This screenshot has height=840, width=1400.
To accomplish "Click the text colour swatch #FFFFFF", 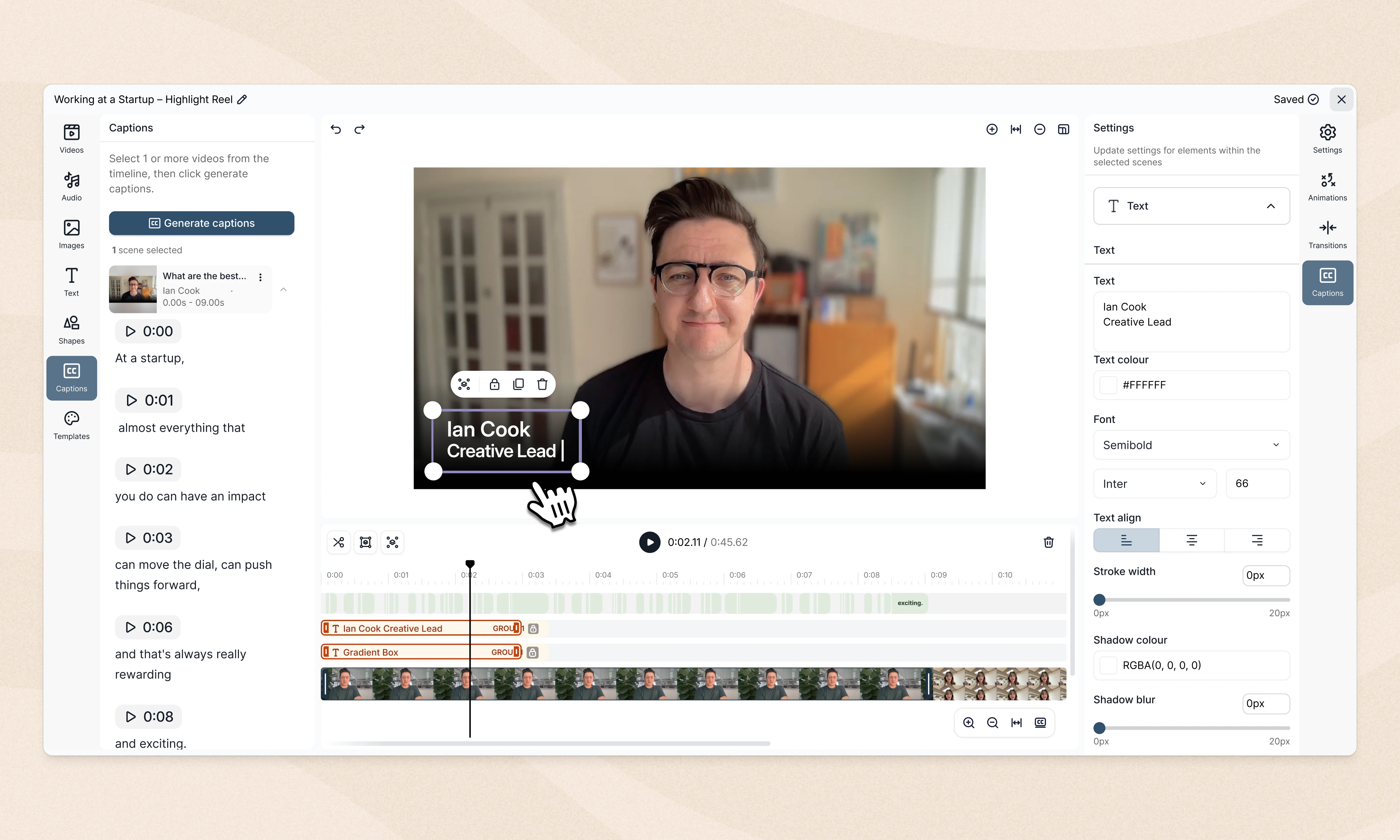I will coord(1108,385).
